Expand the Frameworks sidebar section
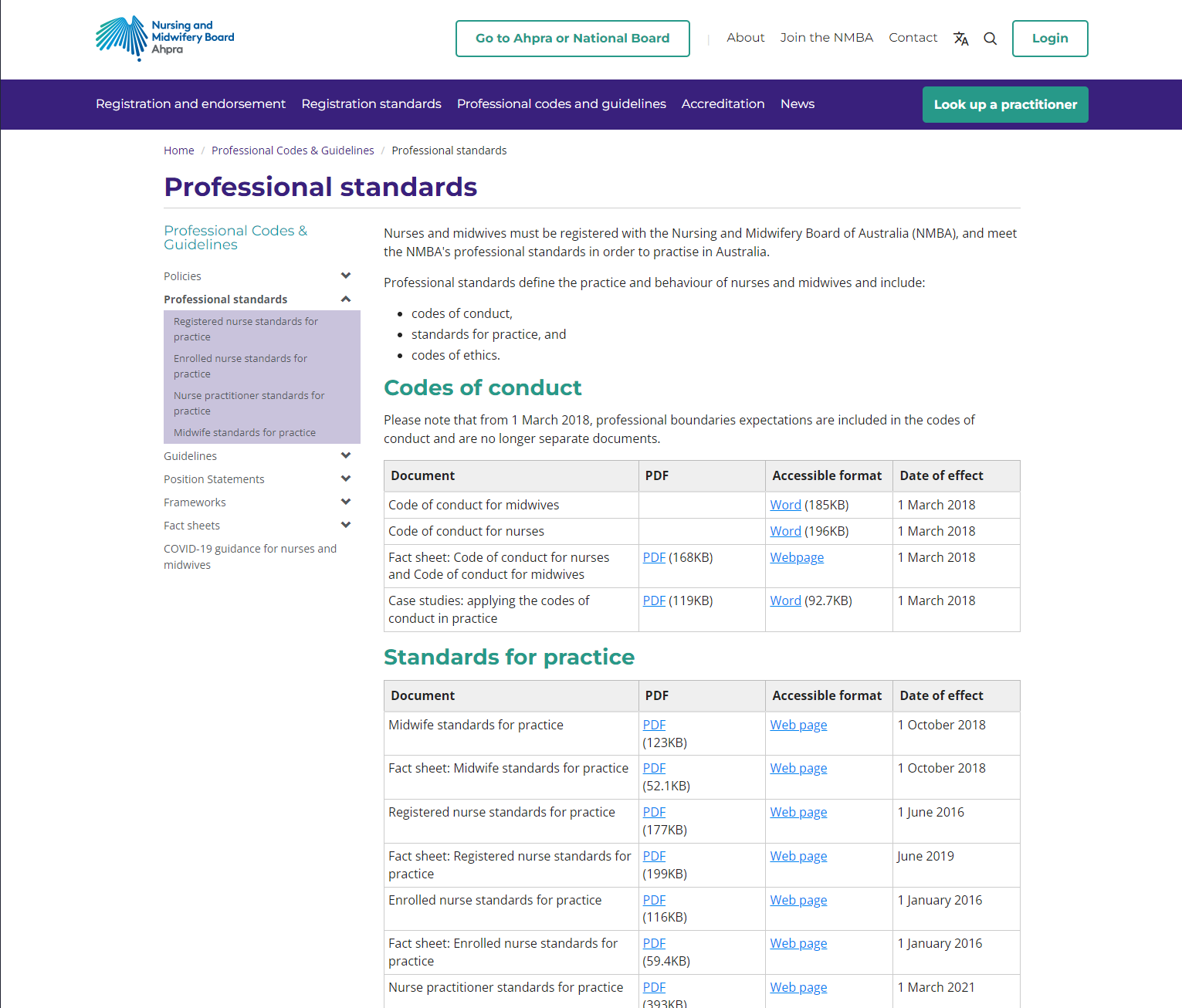The width and height of the screenshot is (1182, 1008). tap(346, 502)
